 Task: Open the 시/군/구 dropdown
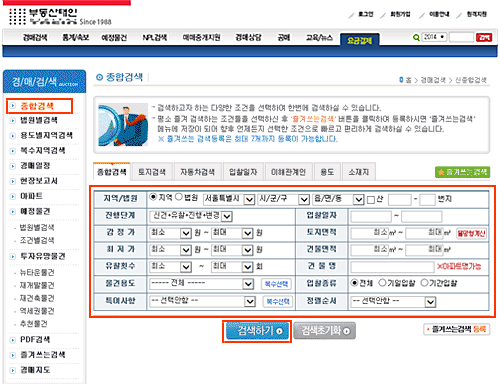click(x=283, y=199)
